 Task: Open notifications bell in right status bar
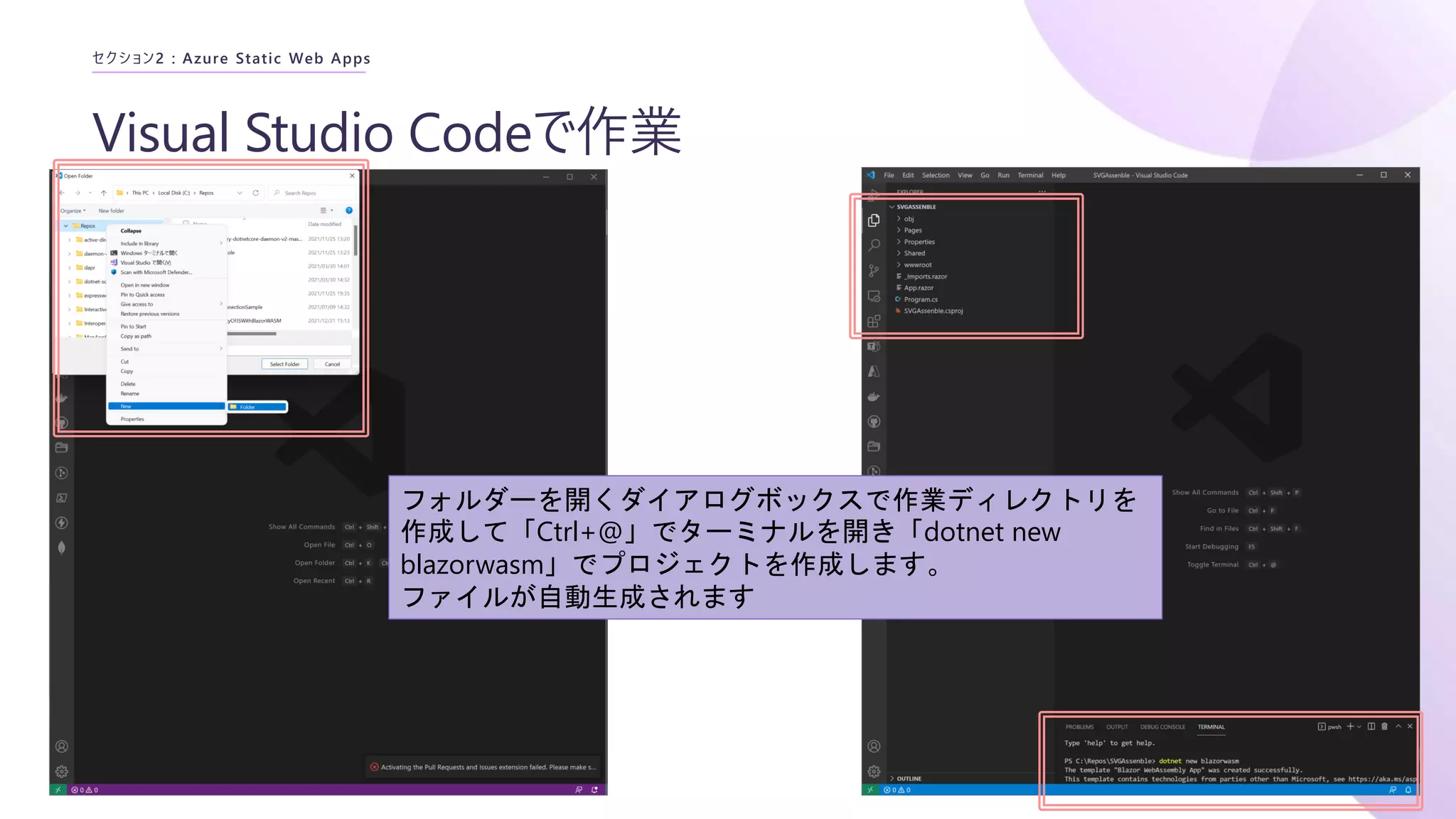click(1408, 790)
